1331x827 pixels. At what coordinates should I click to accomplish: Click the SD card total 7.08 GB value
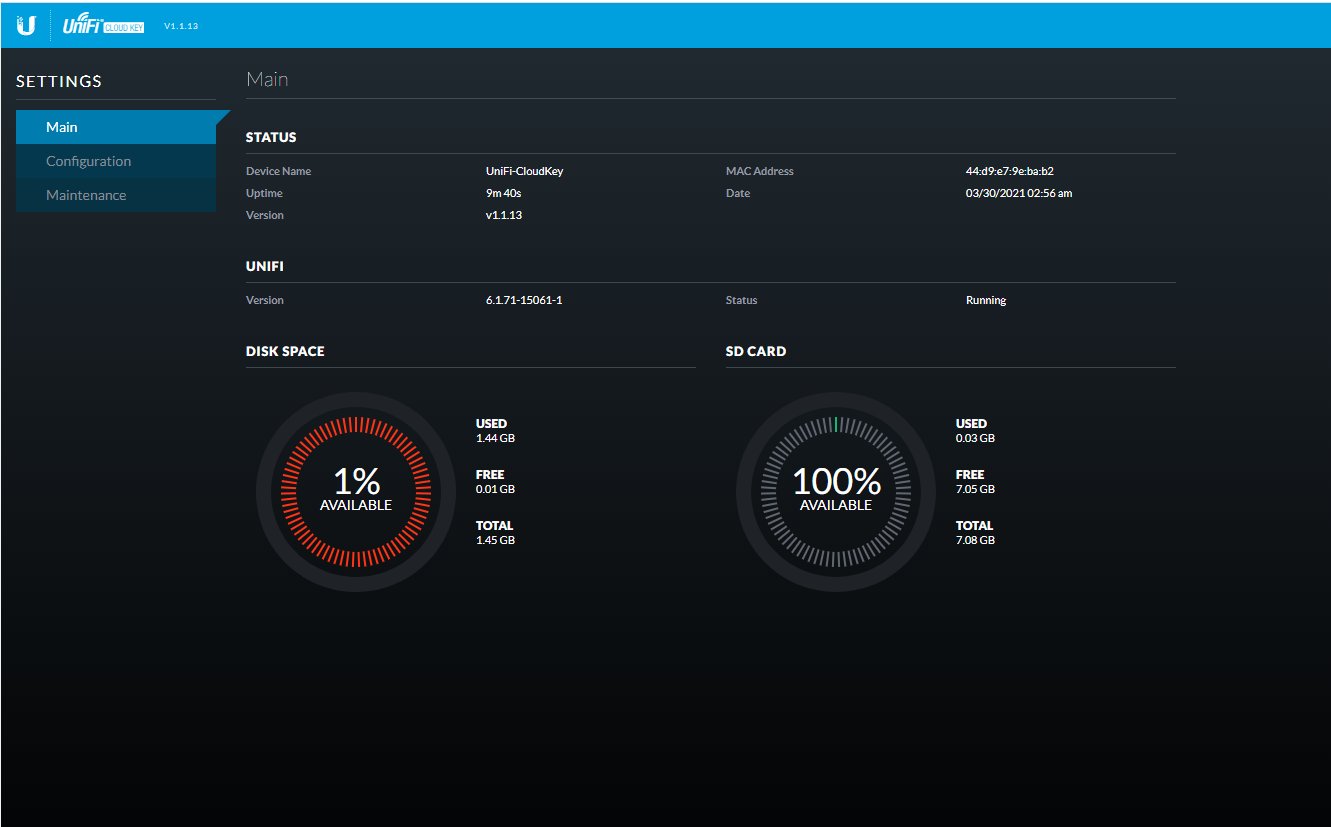(975, 540)
